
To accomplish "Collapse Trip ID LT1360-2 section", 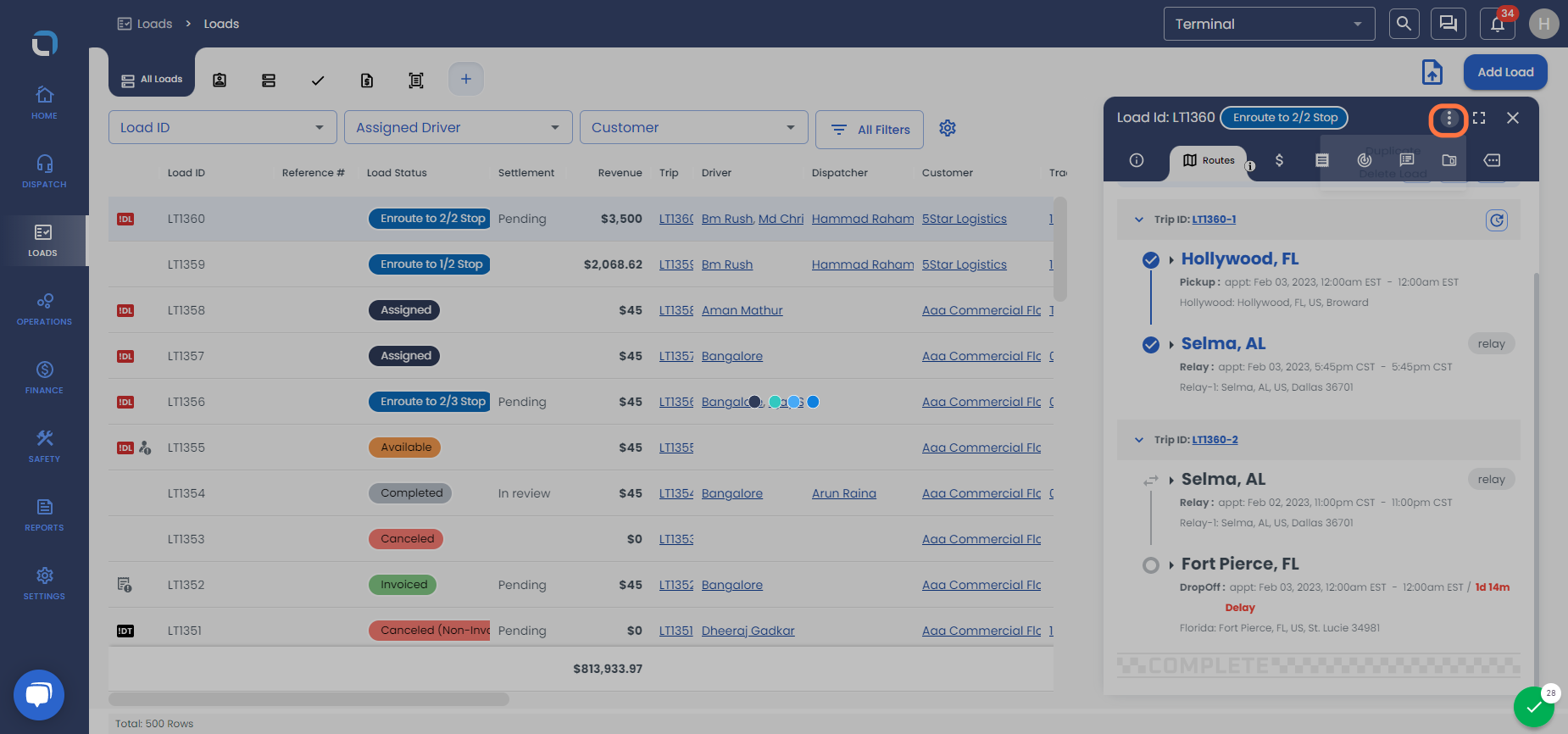I will [x=1139, y=440].
